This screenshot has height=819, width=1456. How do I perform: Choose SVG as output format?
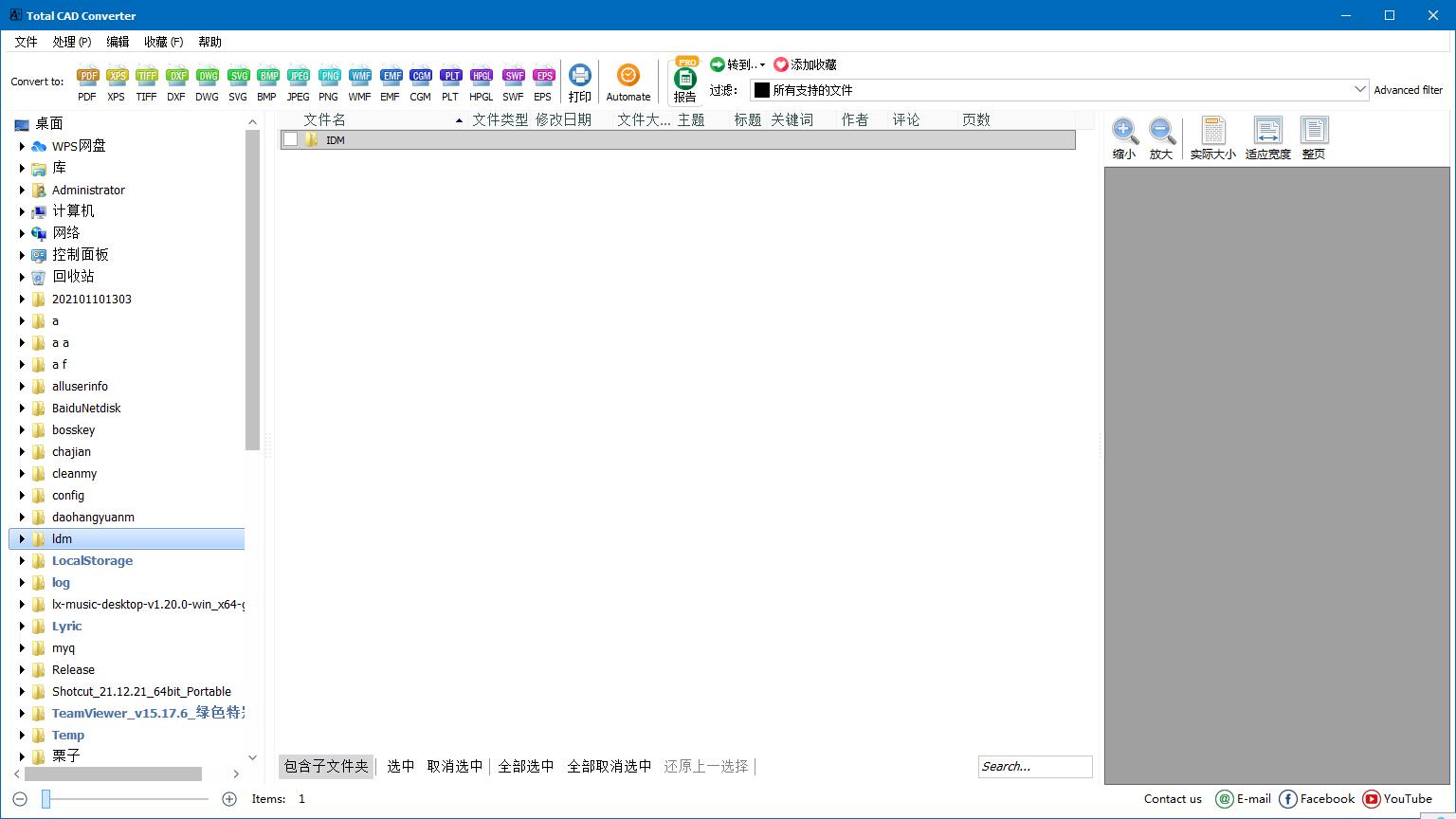(238, 77)
